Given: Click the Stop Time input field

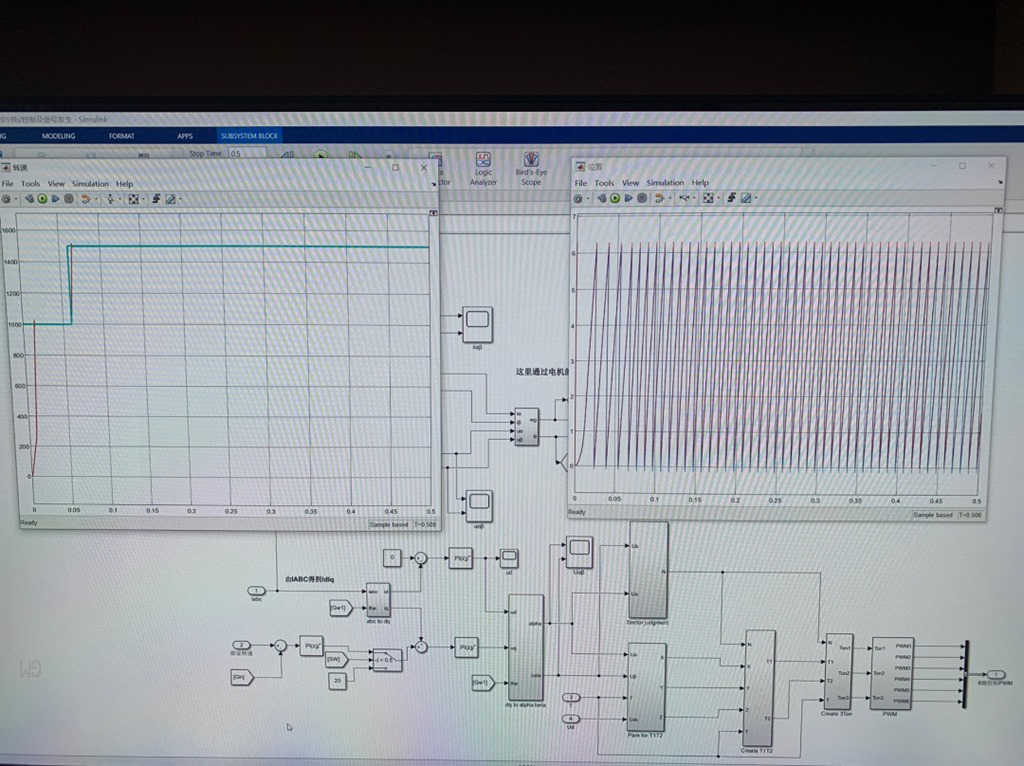Looking at the screenshot, I should tap(247, 153).
